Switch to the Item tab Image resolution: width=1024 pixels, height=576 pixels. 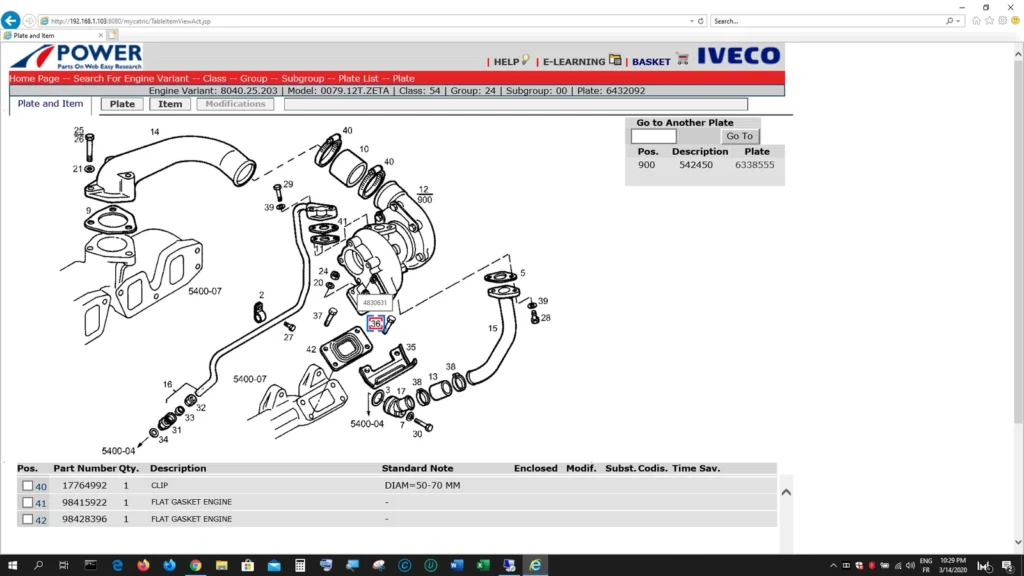[x=169, y=103]
